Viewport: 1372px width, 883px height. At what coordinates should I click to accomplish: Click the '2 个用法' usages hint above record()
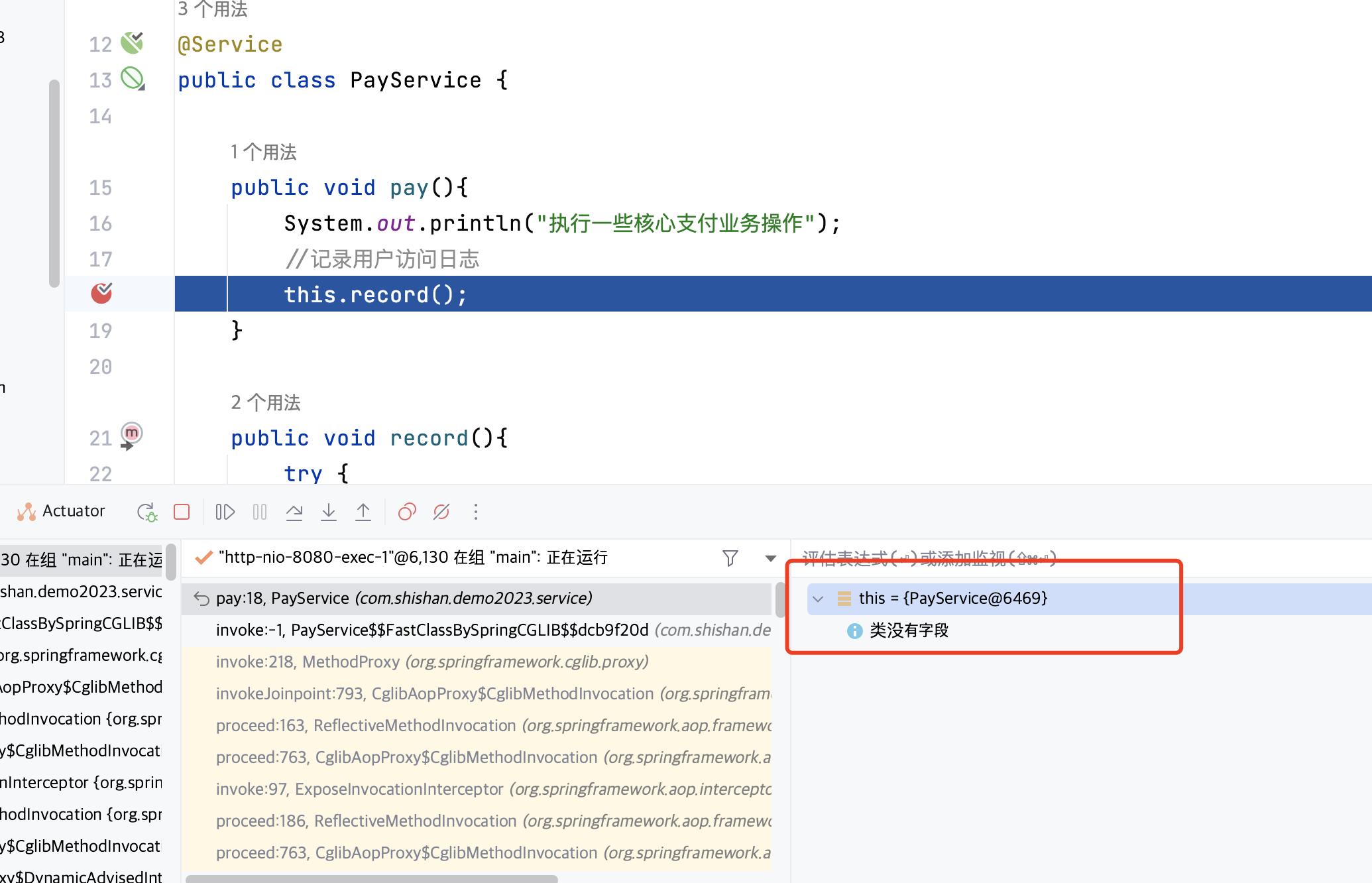click(266, 402)
